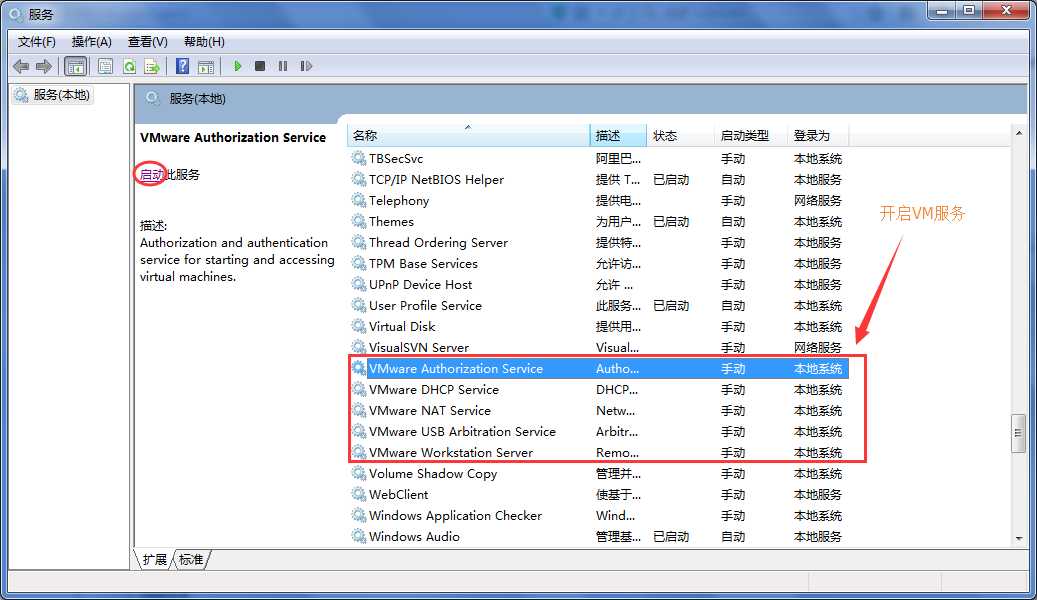Open the Help toolbar icon
Screen dimensions: 1037x600
click(183, 66)
